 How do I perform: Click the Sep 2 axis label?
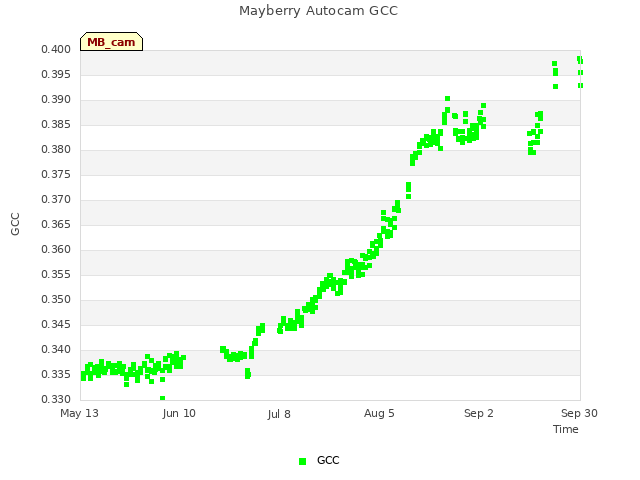coord(479,413)
